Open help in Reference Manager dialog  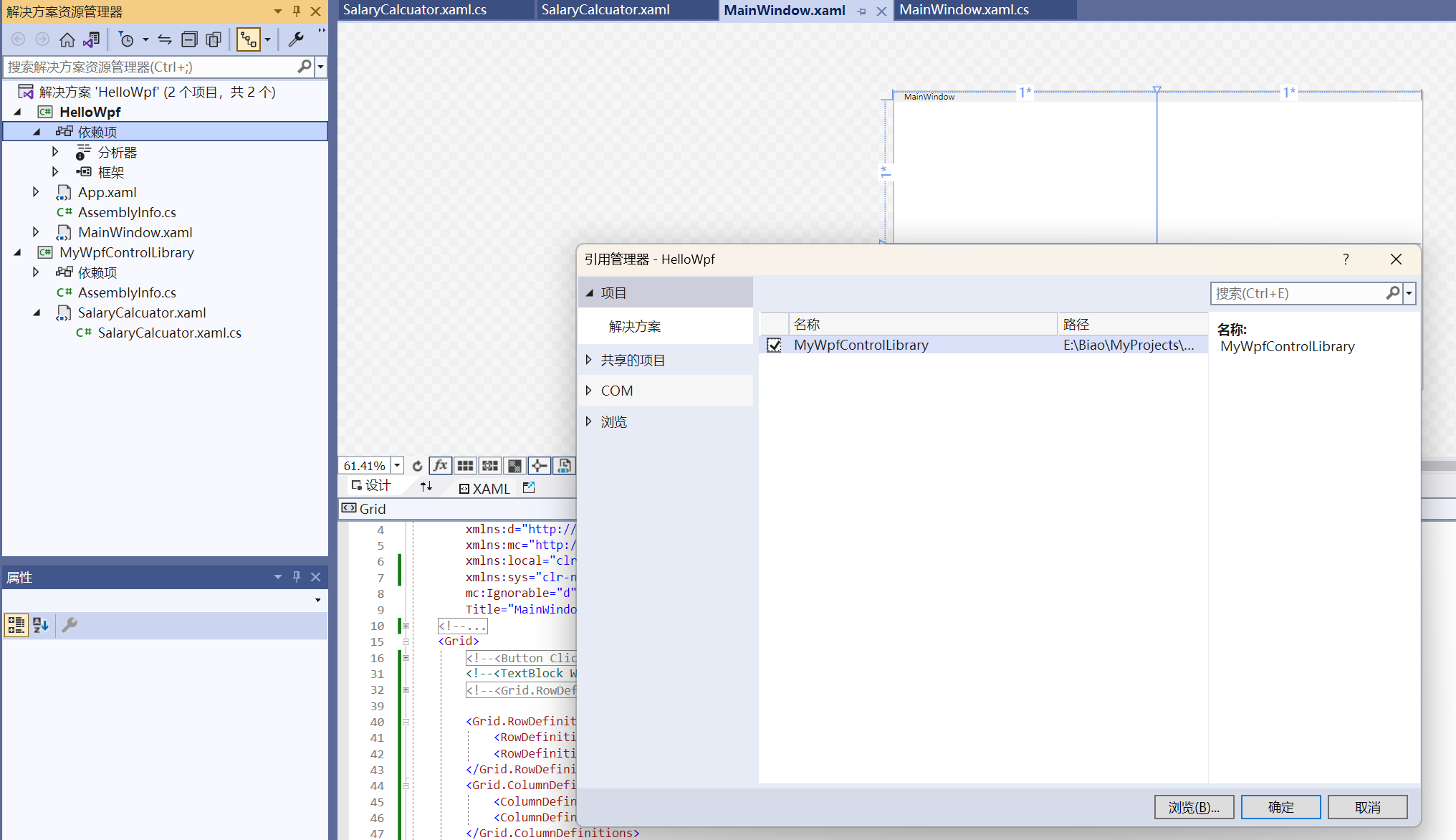[1346, 259]
